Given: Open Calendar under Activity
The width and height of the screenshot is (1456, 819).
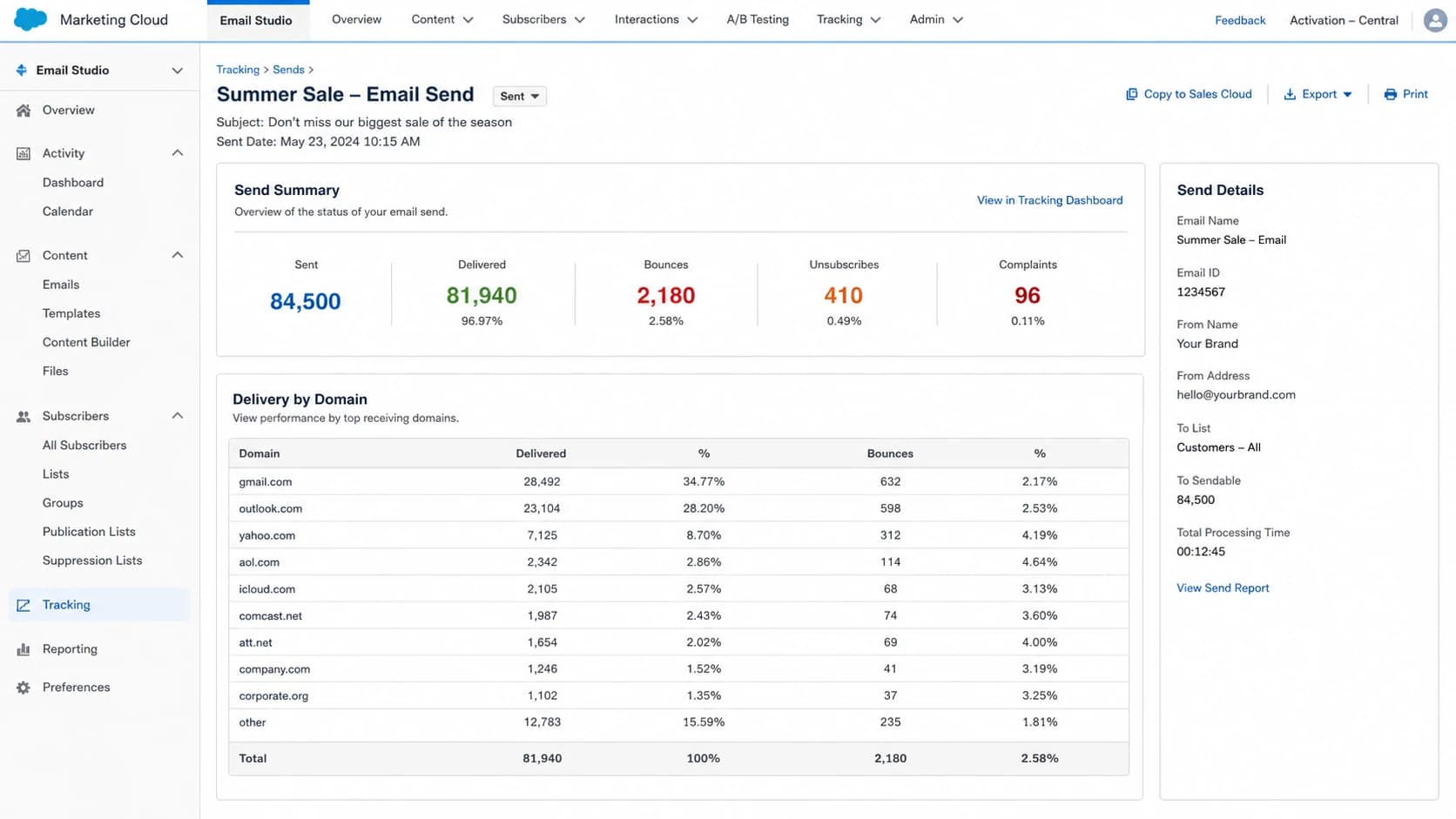Looking at the screenshot, I should coord(68,211).
